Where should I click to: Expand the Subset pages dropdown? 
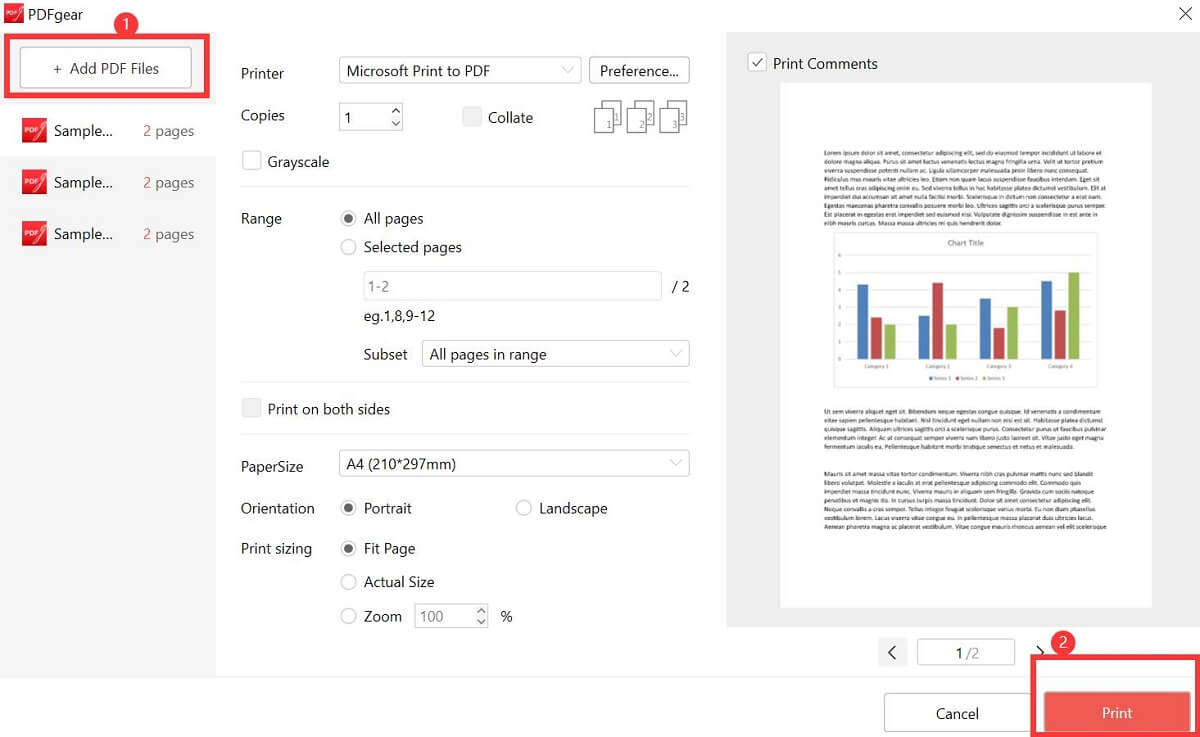point(555,354)
